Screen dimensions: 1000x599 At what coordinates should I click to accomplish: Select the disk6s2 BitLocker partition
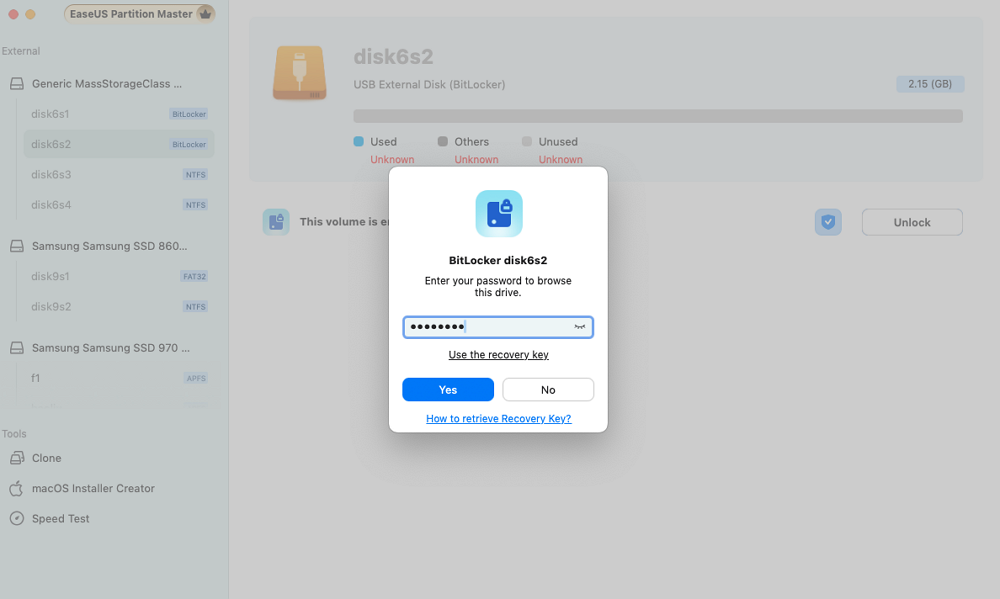pos(119,144)
